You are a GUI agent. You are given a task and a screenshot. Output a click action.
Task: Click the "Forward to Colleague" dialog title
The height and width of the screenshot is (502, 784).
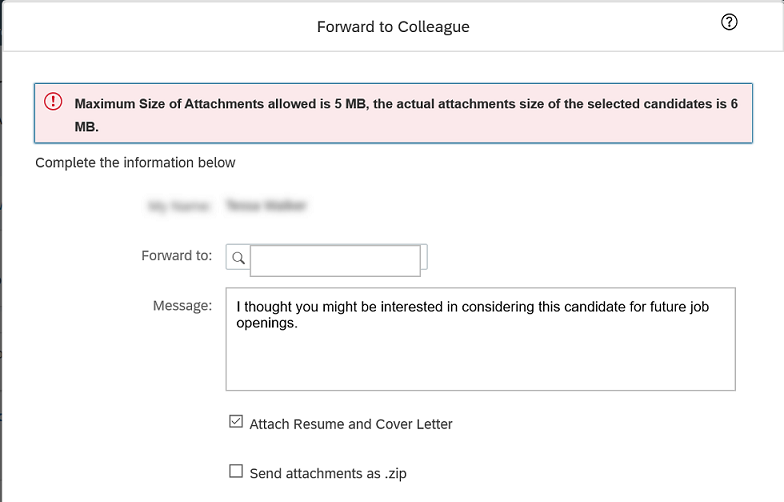394,26
